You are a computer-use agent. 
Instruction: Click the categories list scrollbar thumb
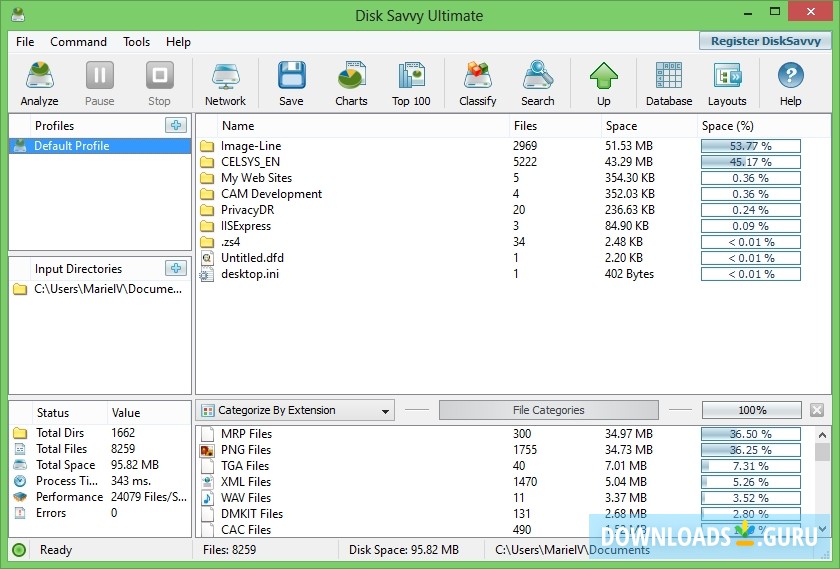822,452
